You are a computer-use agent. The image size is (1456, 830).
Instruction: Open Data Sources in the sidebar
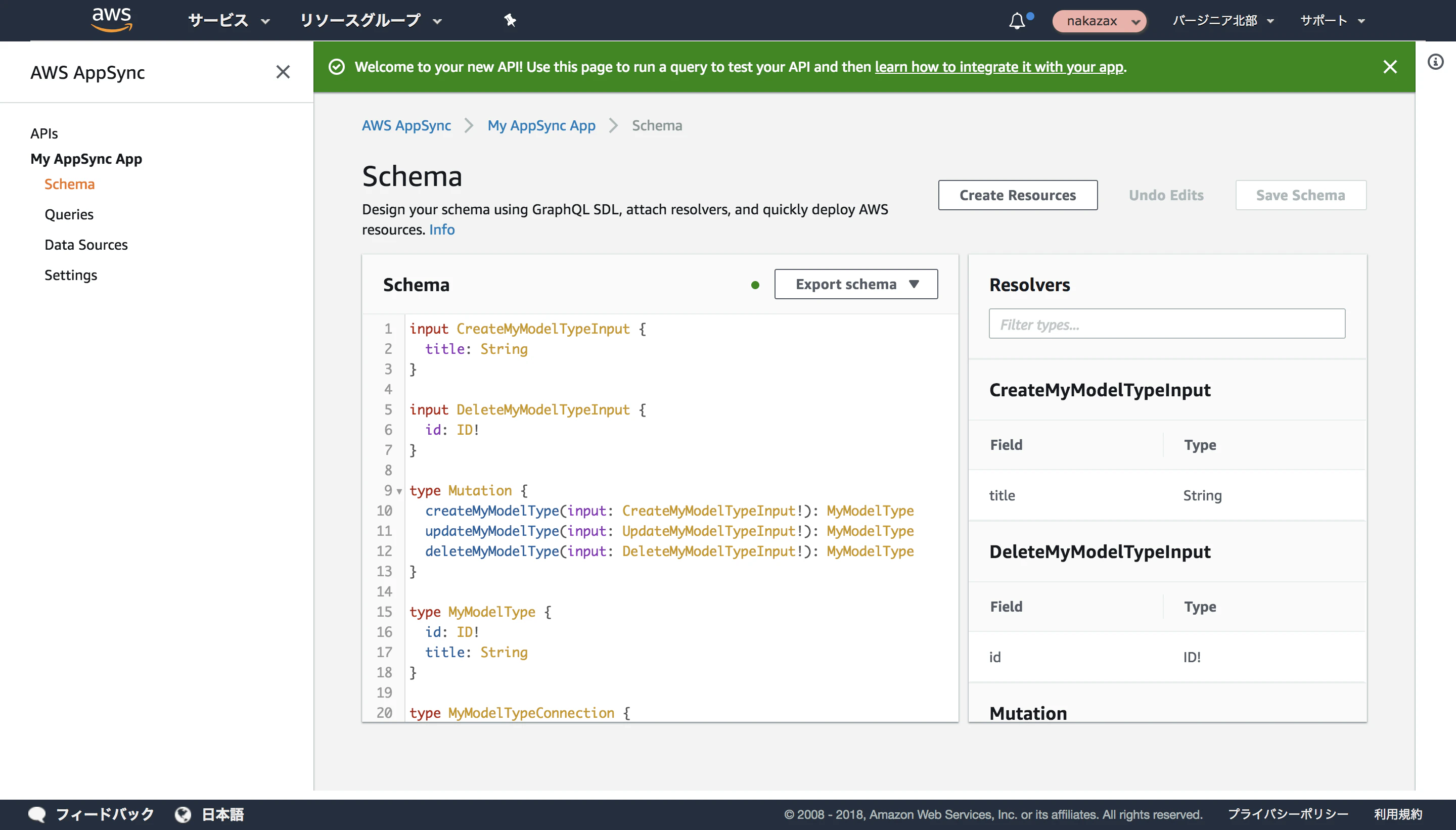point(86,244)
